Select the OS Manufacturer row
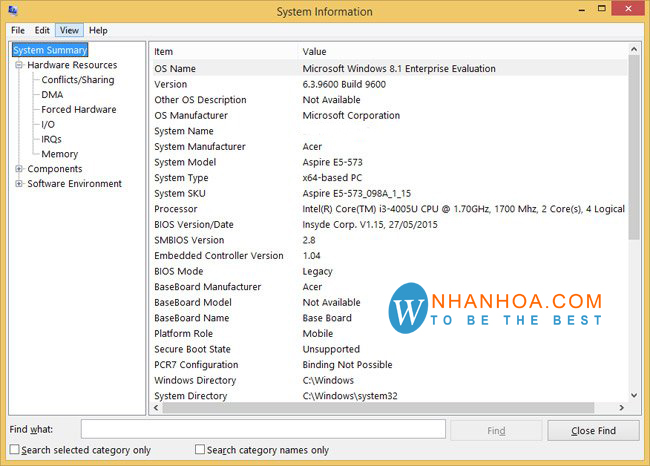The width and height of the screenshot is (650, 466). 390,115
